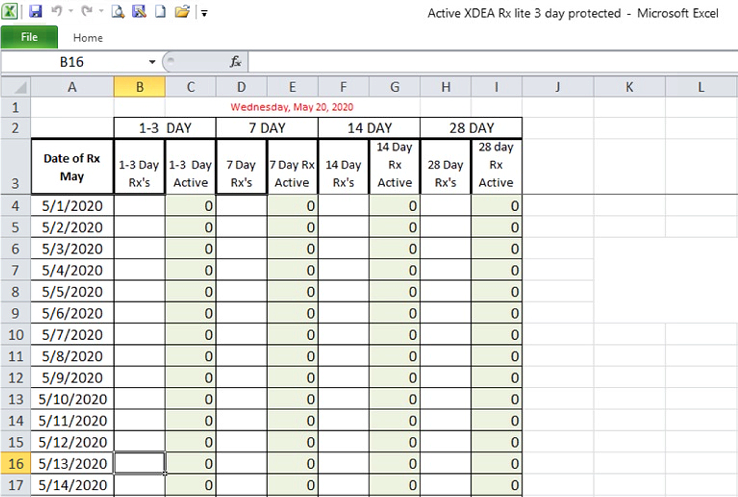Click the date cell 5/13/2020
Viewport: 738px width, 497px height.
(x=72, y=464)
